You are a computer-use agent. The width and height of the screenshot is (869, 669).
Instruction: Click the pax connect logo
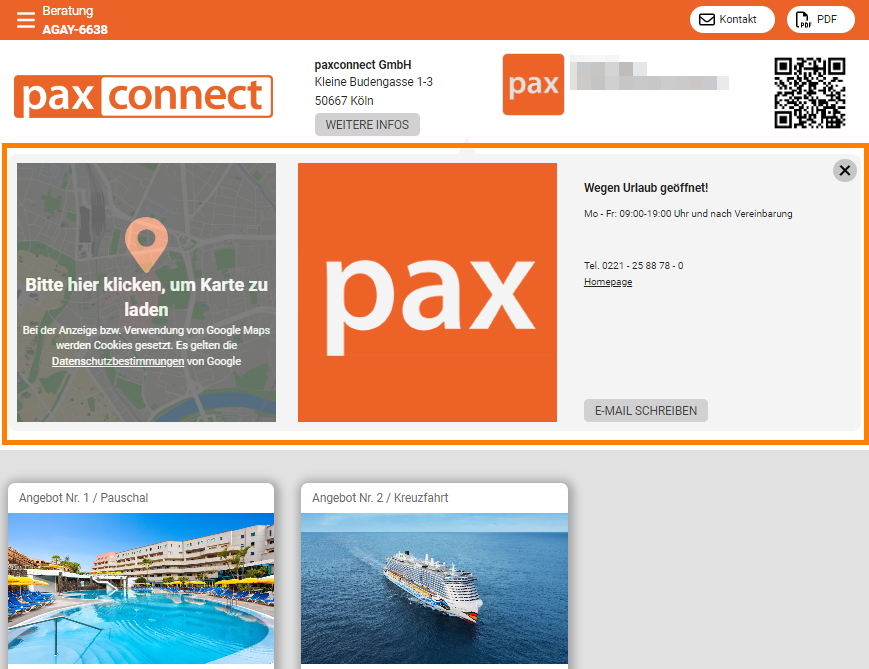tap(144, 96)
